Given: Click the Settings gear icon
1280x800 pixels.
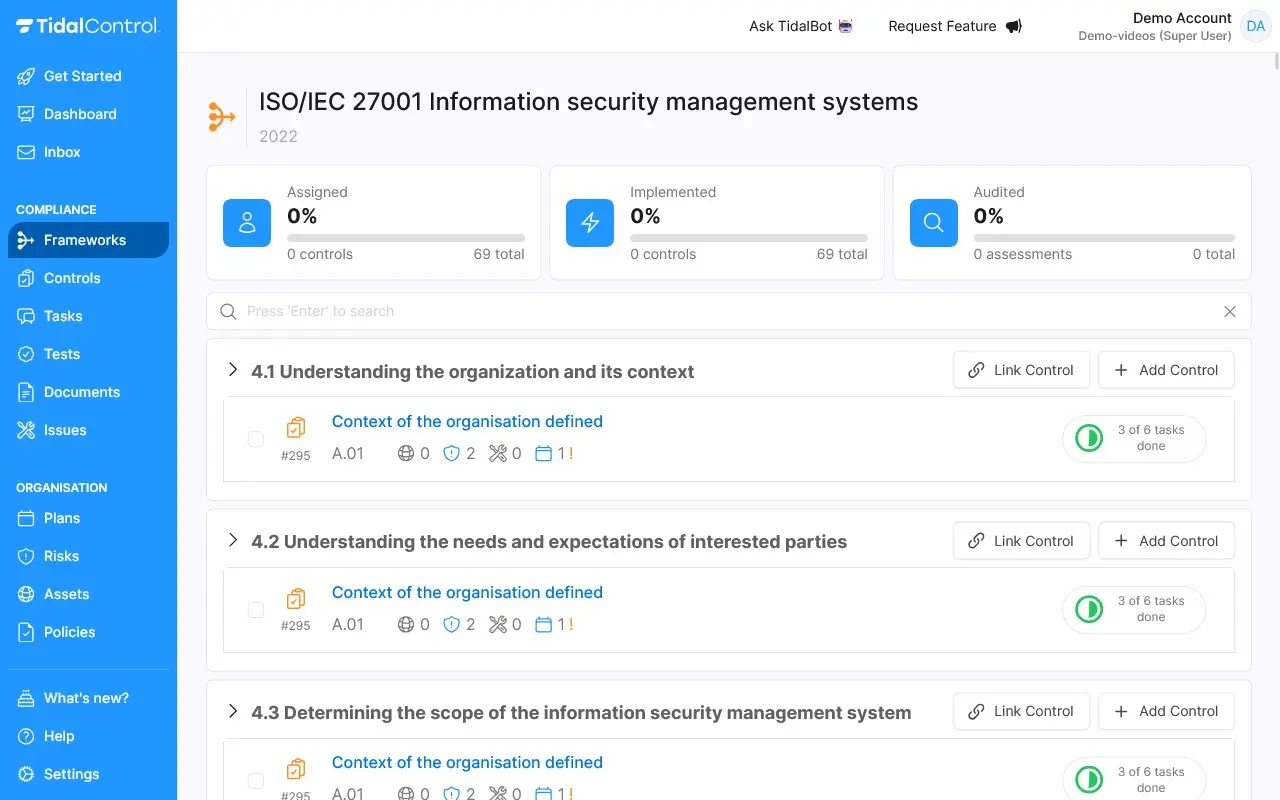Looking at the screenshot, I should [26, 774].
